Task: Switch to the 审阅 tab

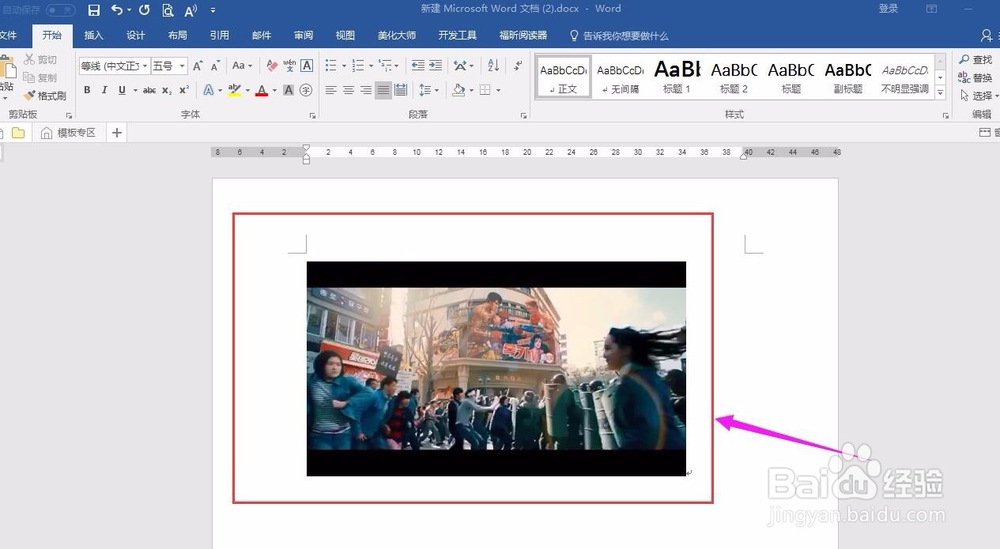Action: (304, 36)
